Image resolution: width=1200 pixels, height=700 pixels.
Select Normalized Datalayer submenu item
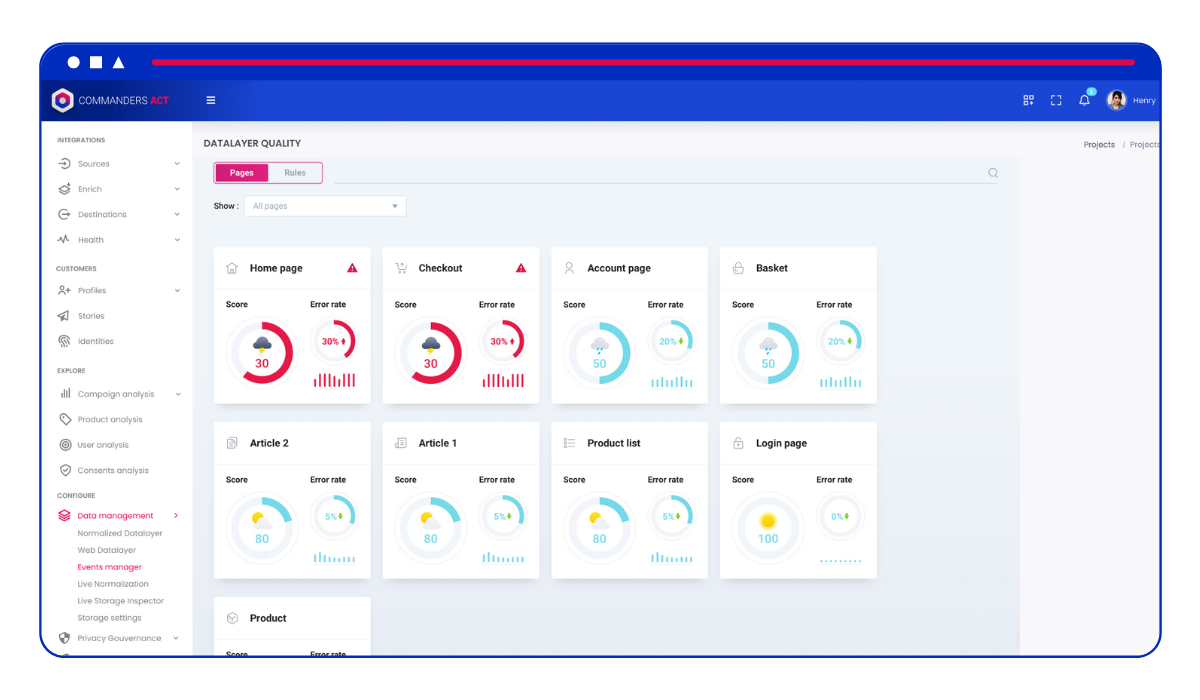120,533
